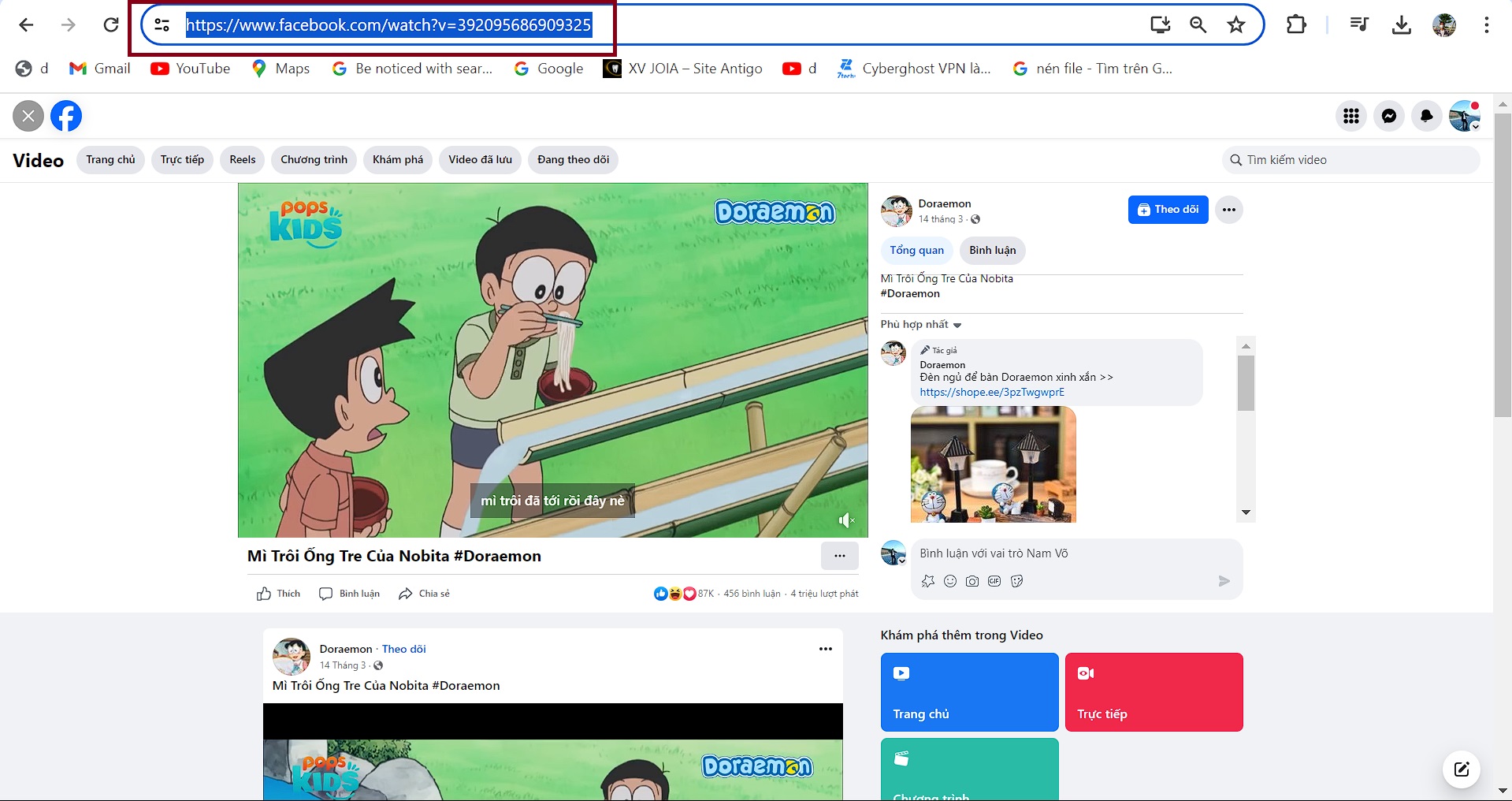This screenshot has height=801, width=1512.
Task: Switch commenting identity via avatar dropdown
Action: click(x=893, y=553)
